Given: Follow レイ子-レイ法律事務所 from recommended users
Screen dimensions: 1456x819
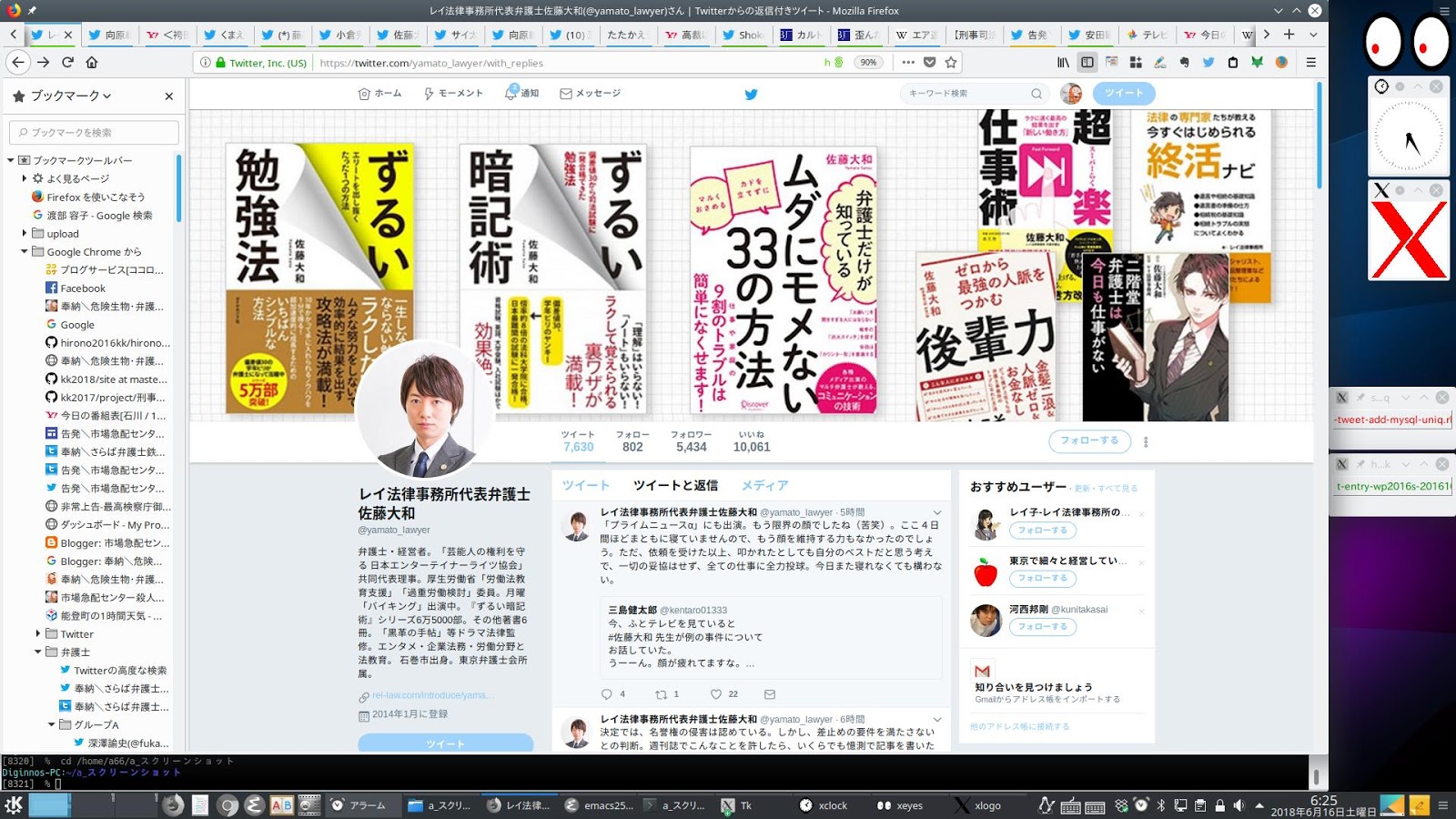Looking at the screenshot, I should tap(1043, 531).
